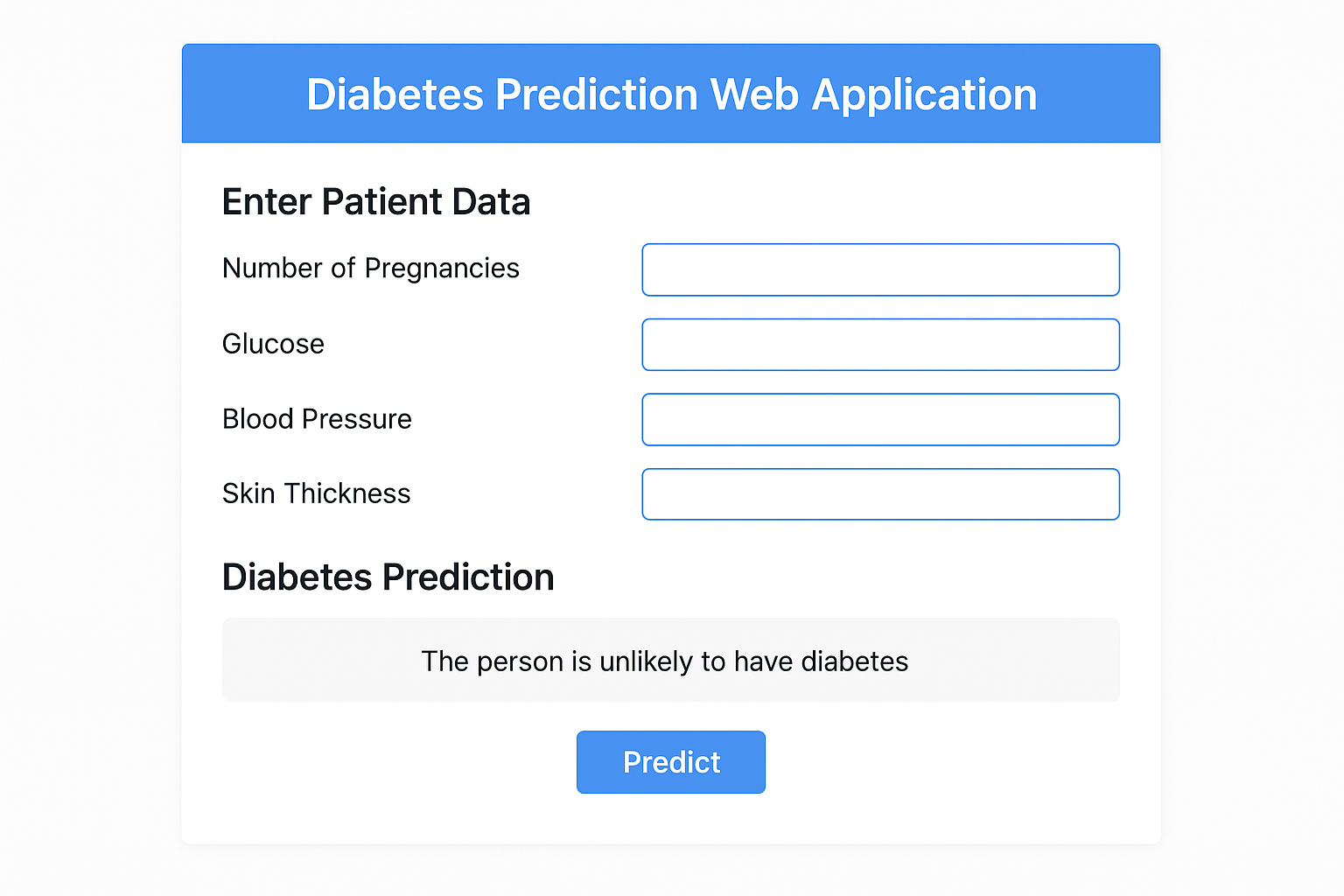This screenshot has width=1344, height=896.
Task: Click the text 'The person is unlikely to have diabetes'
Action: click(x=665, y=661)
